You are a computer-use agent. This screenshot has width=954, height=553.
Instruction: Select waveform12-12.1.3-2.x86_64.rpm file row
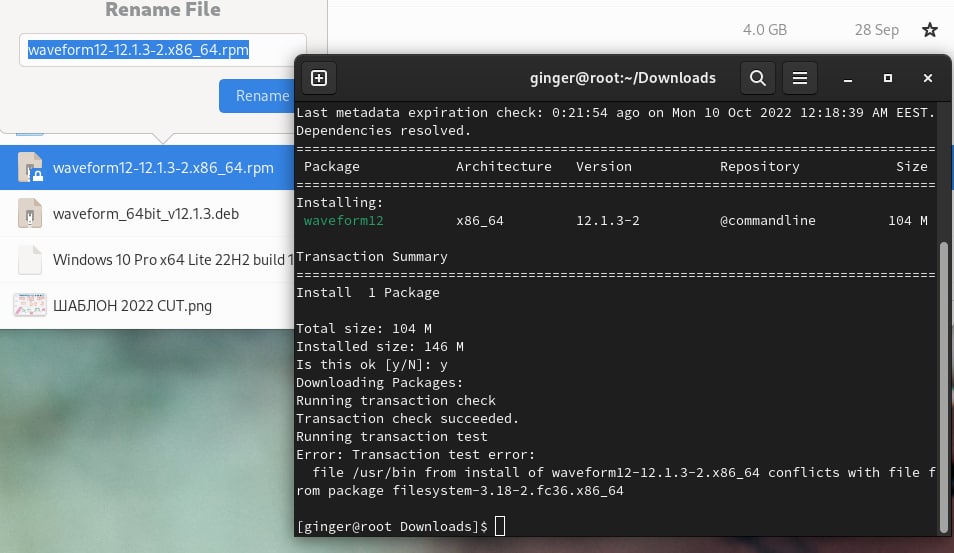pyautogui.click(x=147, y=167)
